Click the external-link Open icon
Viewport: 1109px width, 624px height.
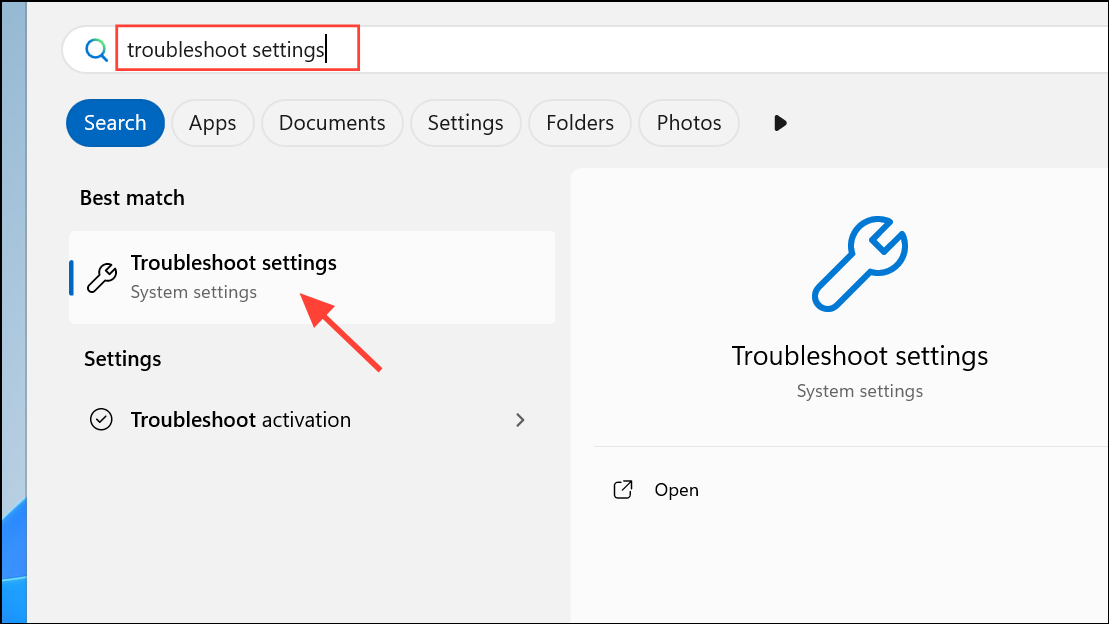tap(623, 490)
